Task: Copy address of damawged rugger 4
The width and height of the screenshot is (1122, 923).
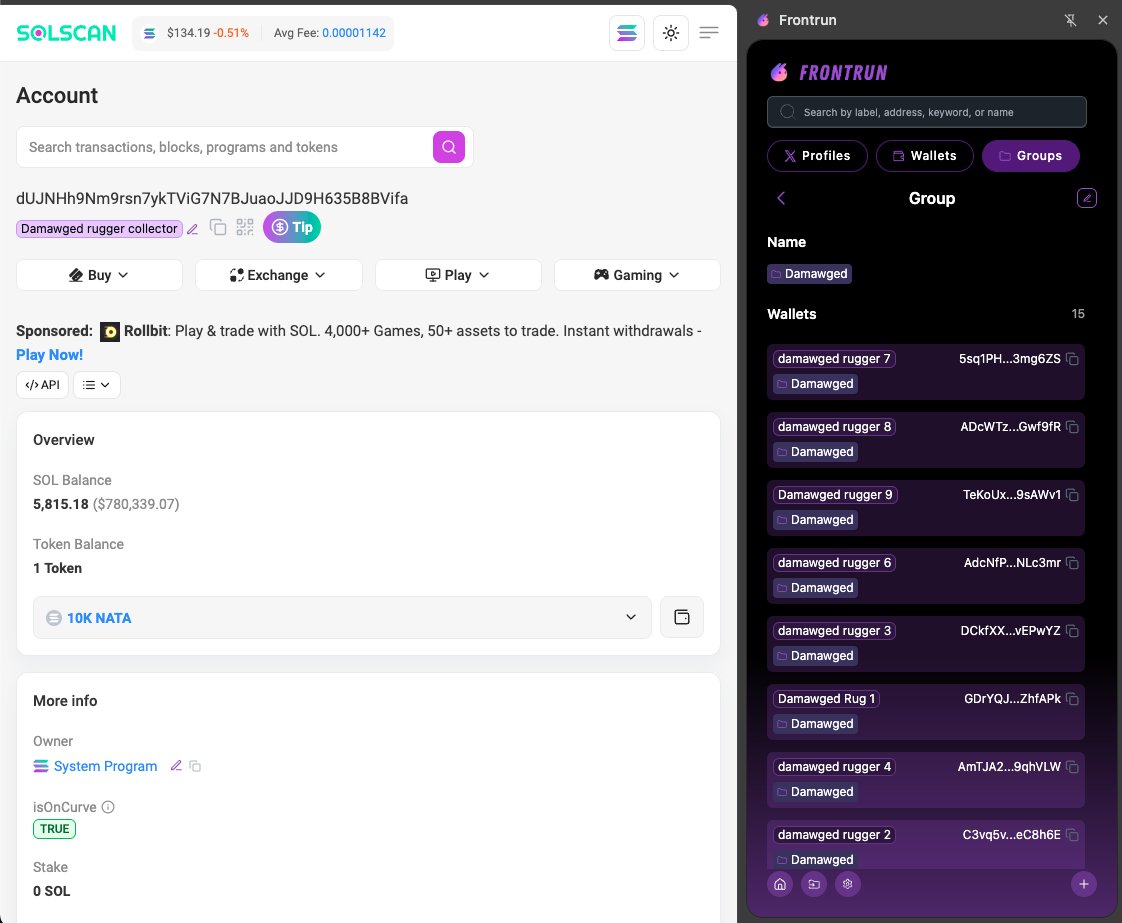Action: [1072, 767]
